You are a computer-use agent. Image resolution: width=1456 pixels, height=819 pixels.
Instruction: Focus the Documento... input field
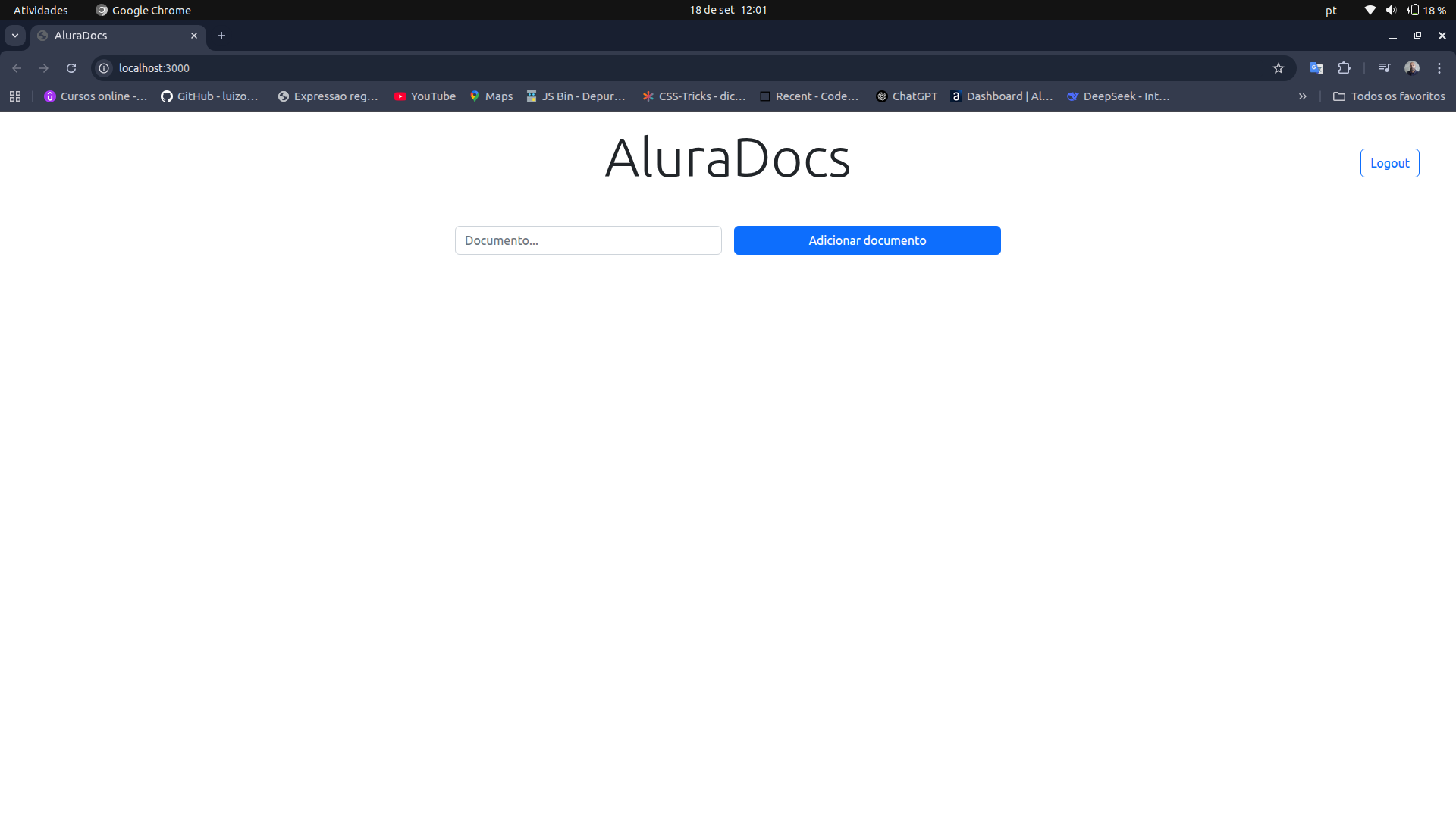click(588, 240)
